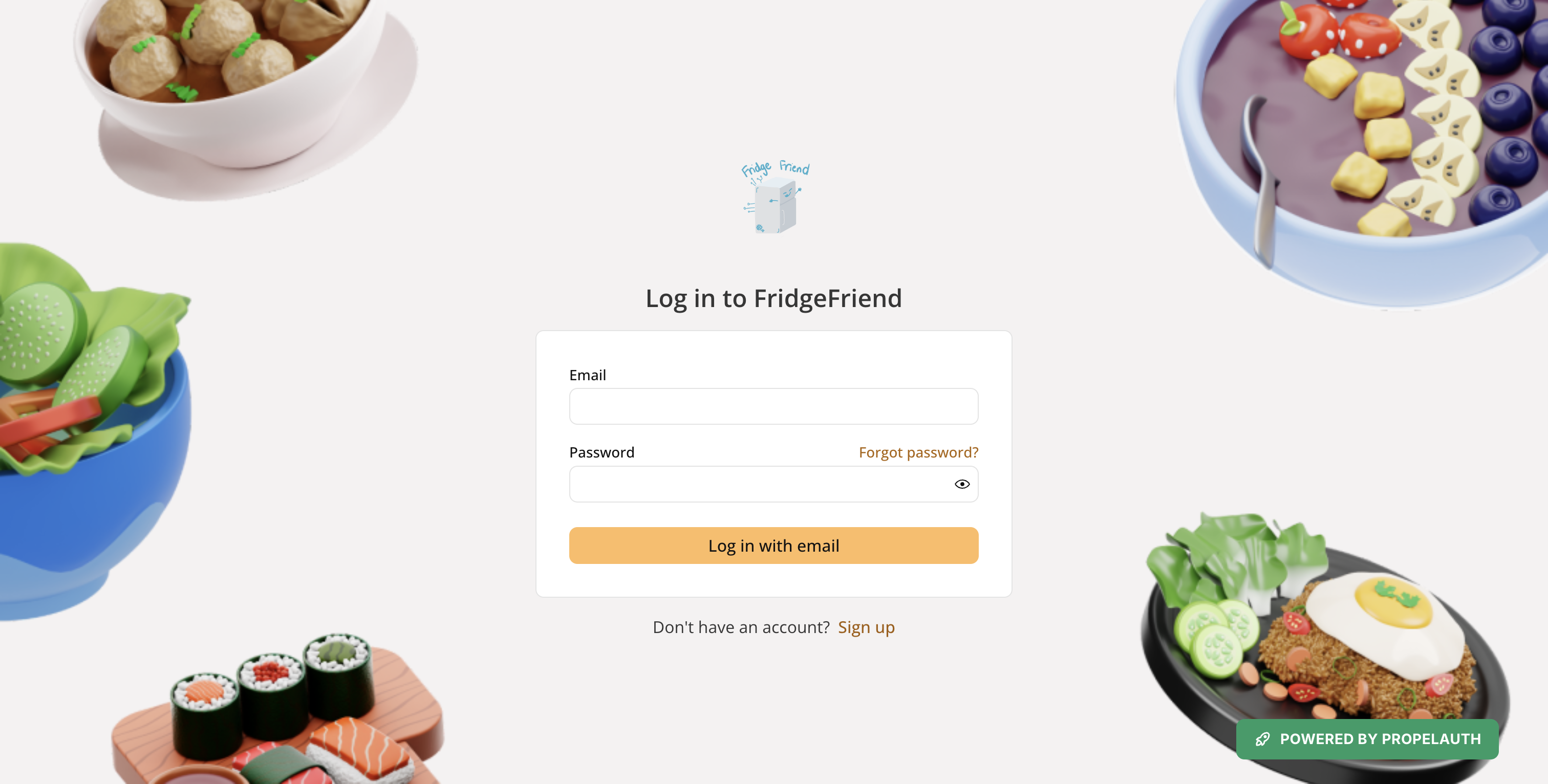Click the Powered by PropelAuth badge

point(1367,739)
